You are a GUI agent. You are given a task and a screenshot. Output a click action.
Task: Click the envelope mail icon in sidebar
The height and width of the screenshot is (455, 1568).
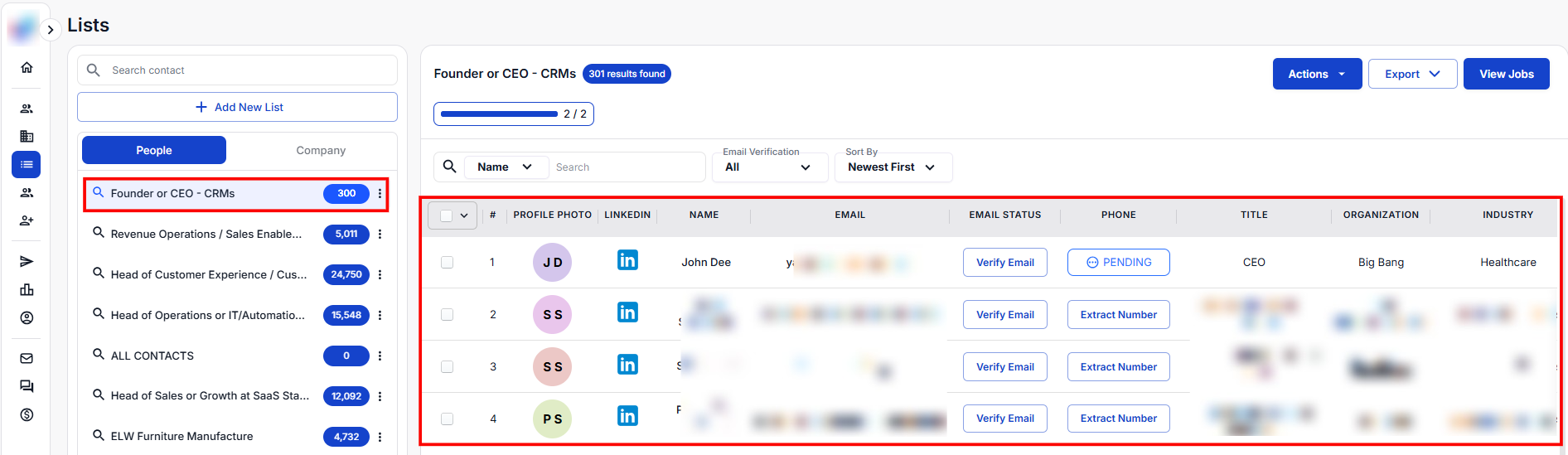pos(27,358)
